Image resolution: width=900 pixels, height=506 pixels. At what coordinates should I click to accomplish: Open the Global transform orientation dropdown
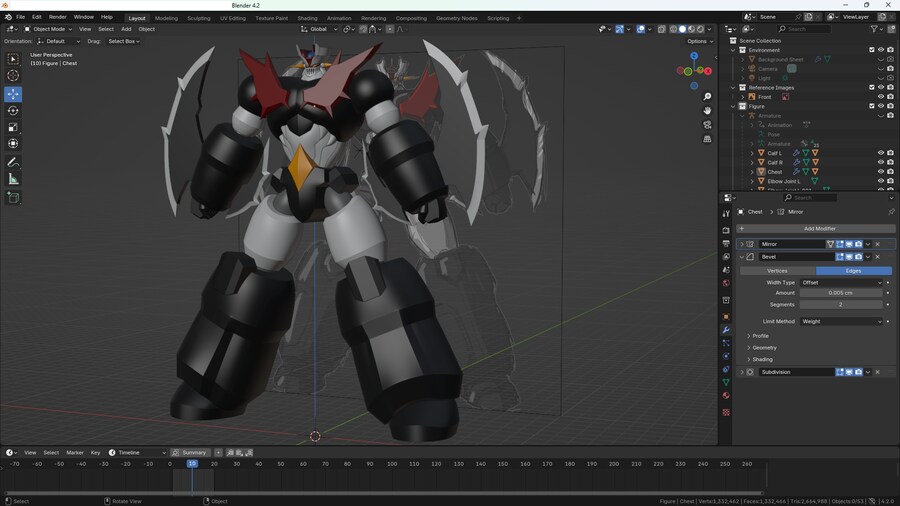pyautogui.click(x=319, y=29)
